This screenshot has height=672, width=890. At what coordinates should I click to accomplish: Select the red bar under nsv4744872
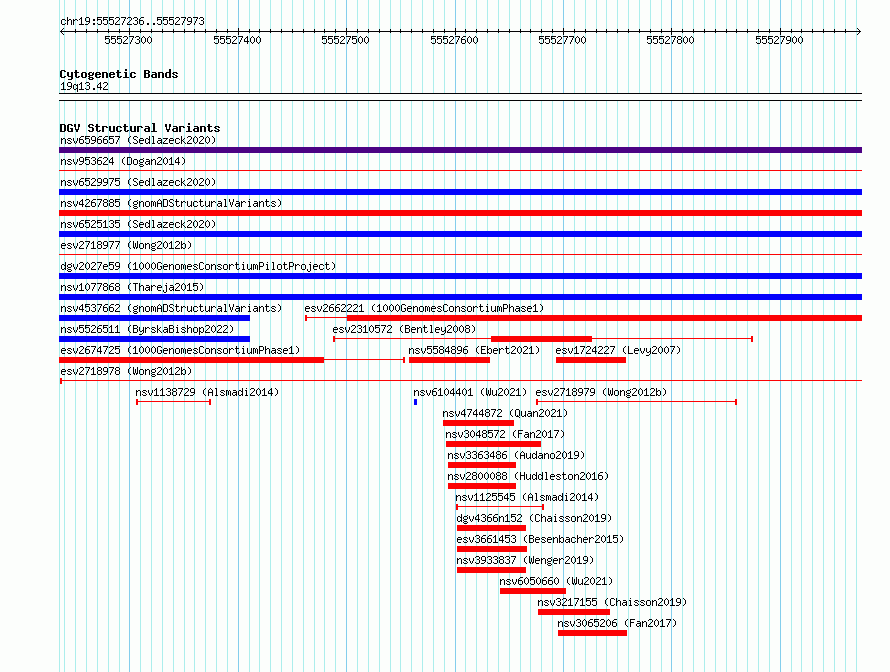(478, 423)
